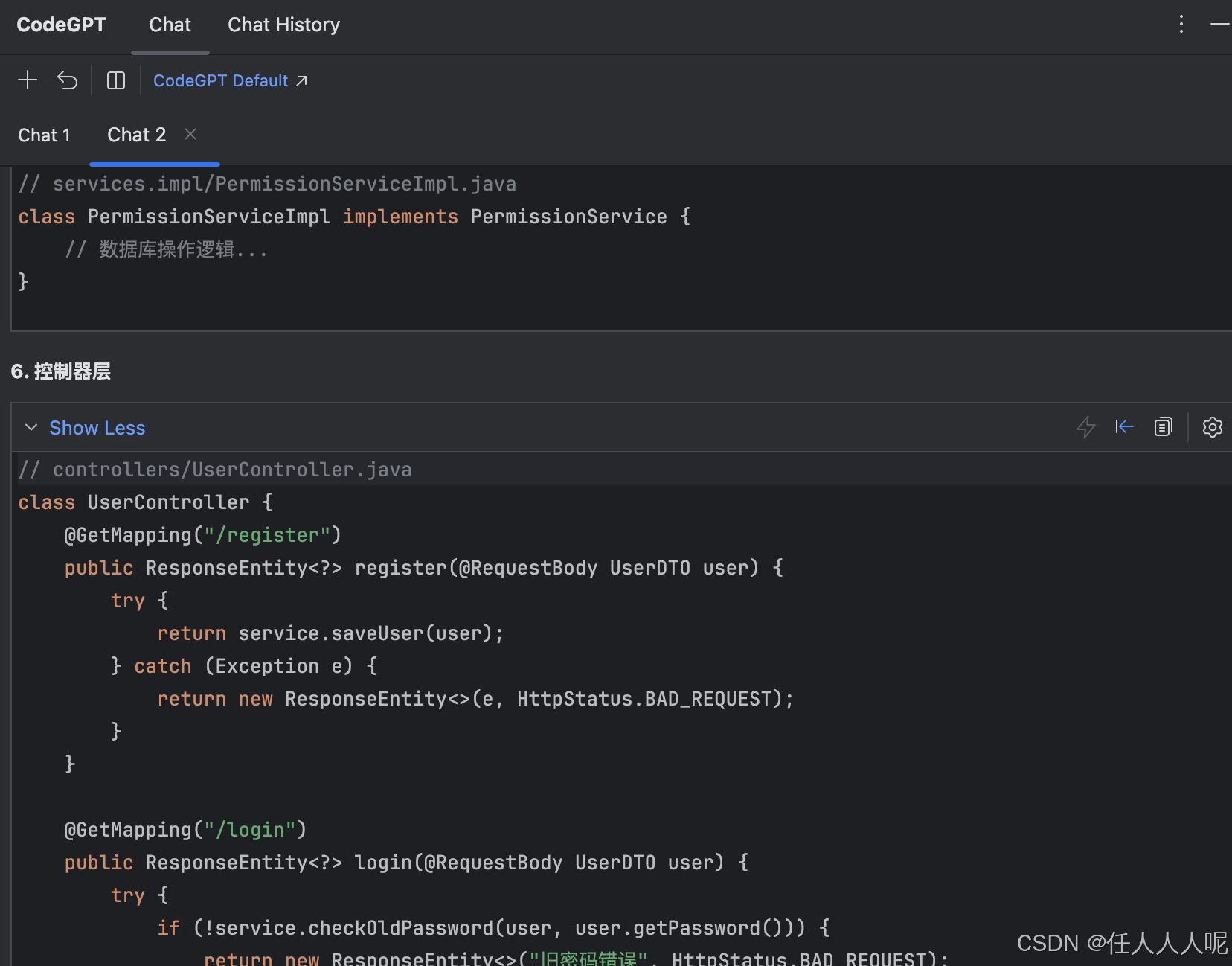The width and height of the screenshot is (1232, 966).
Task: Click the @GetMapping("/login") annotation line
Action: [185, 830]
